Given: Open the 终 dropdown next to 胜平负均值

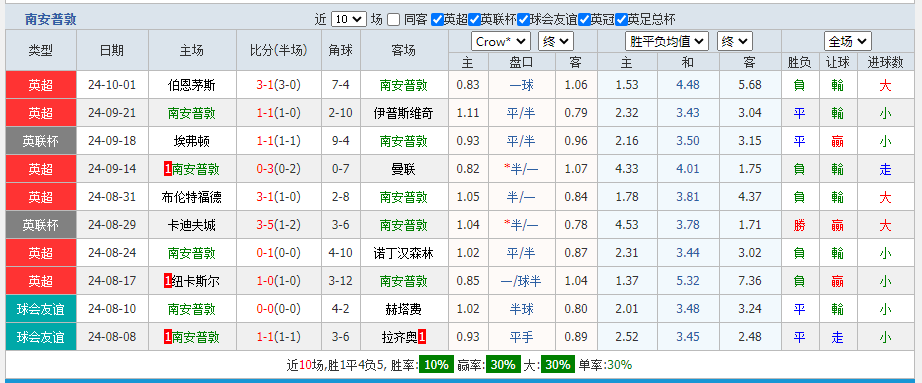Looking at the screenshot, I should (734, 42).
